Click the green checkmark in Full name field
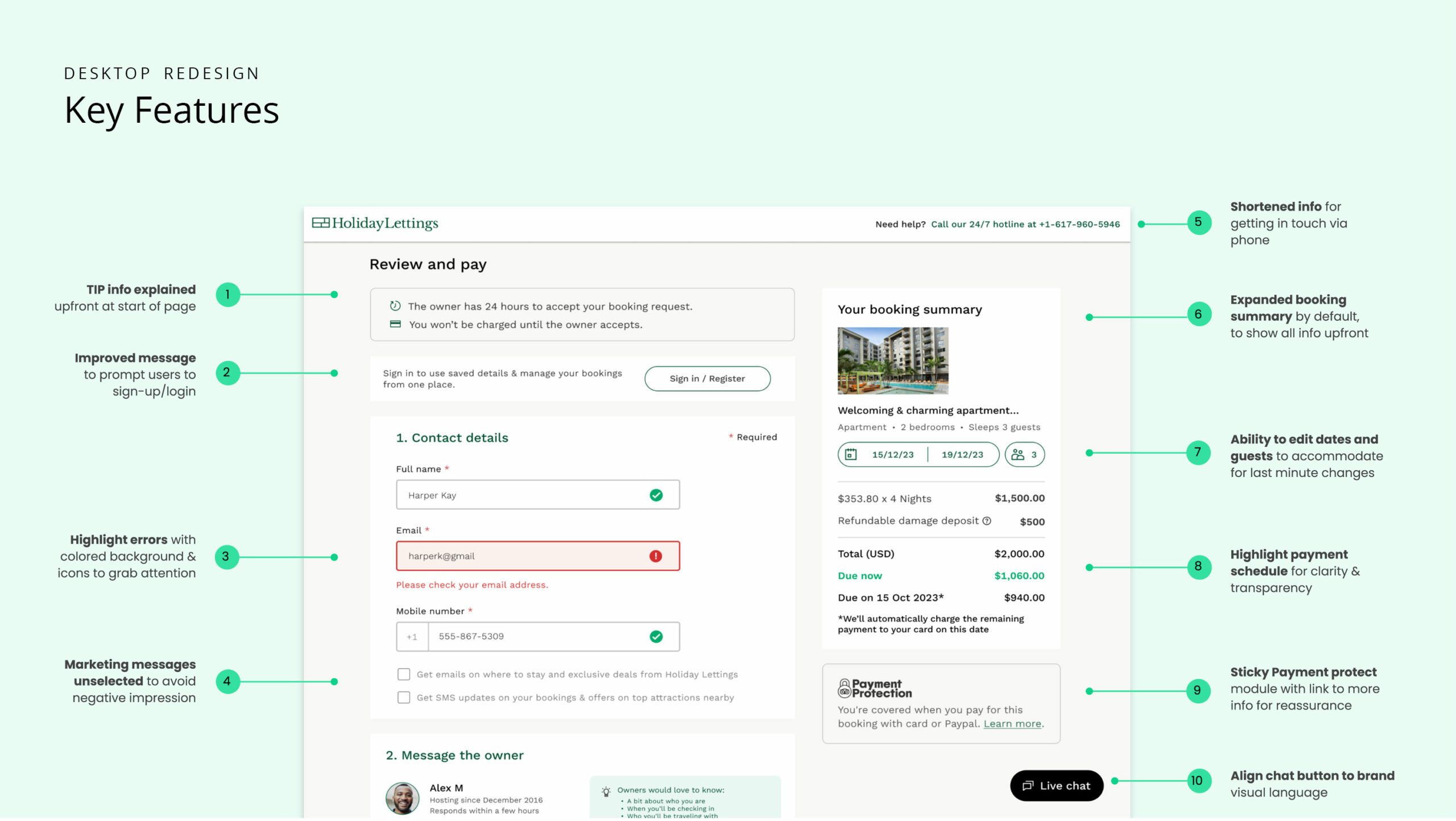Screen dimensions: 1456x821 (x=656, y=495)
